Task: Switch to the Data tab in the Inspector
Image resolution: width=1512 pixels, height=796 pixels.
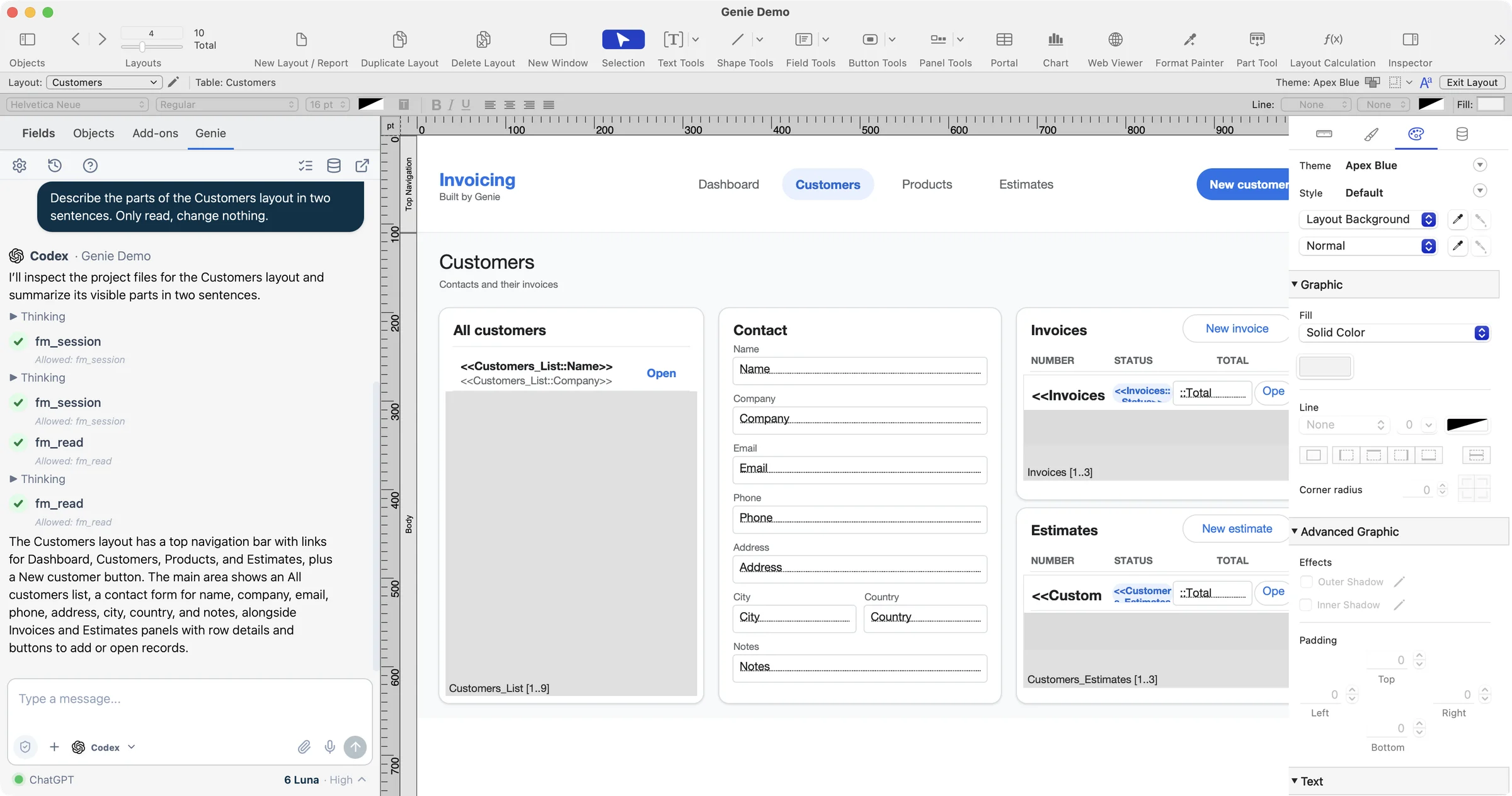Action: coord(1462,134)
